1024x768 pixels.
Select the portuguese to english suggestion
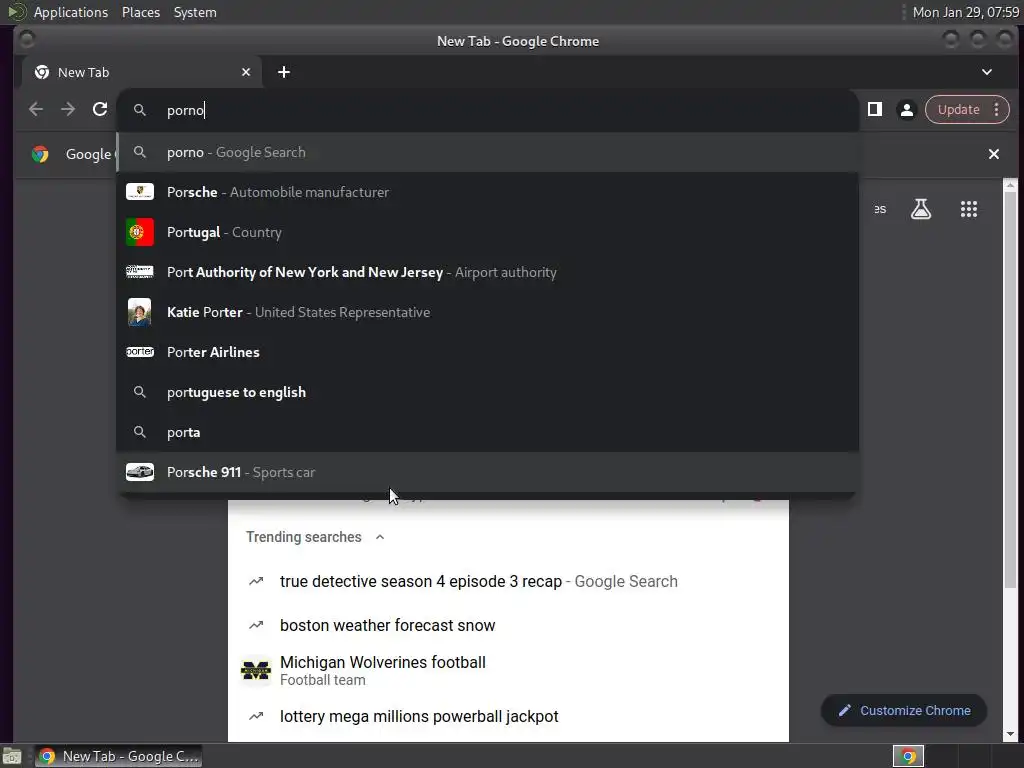[x=487, y=392]
